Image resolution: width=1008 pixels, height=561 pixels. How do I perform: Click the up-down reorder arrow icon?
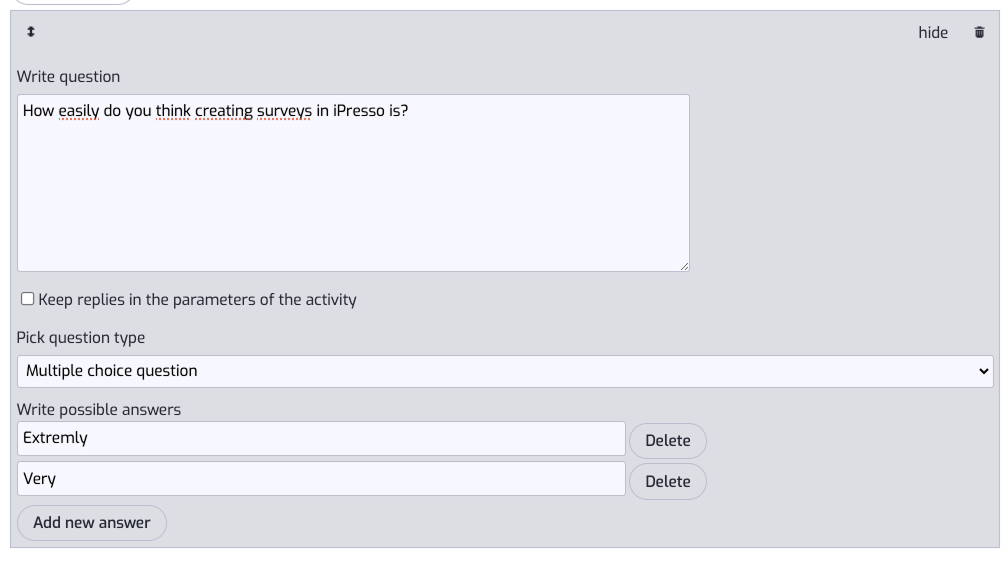30,31
